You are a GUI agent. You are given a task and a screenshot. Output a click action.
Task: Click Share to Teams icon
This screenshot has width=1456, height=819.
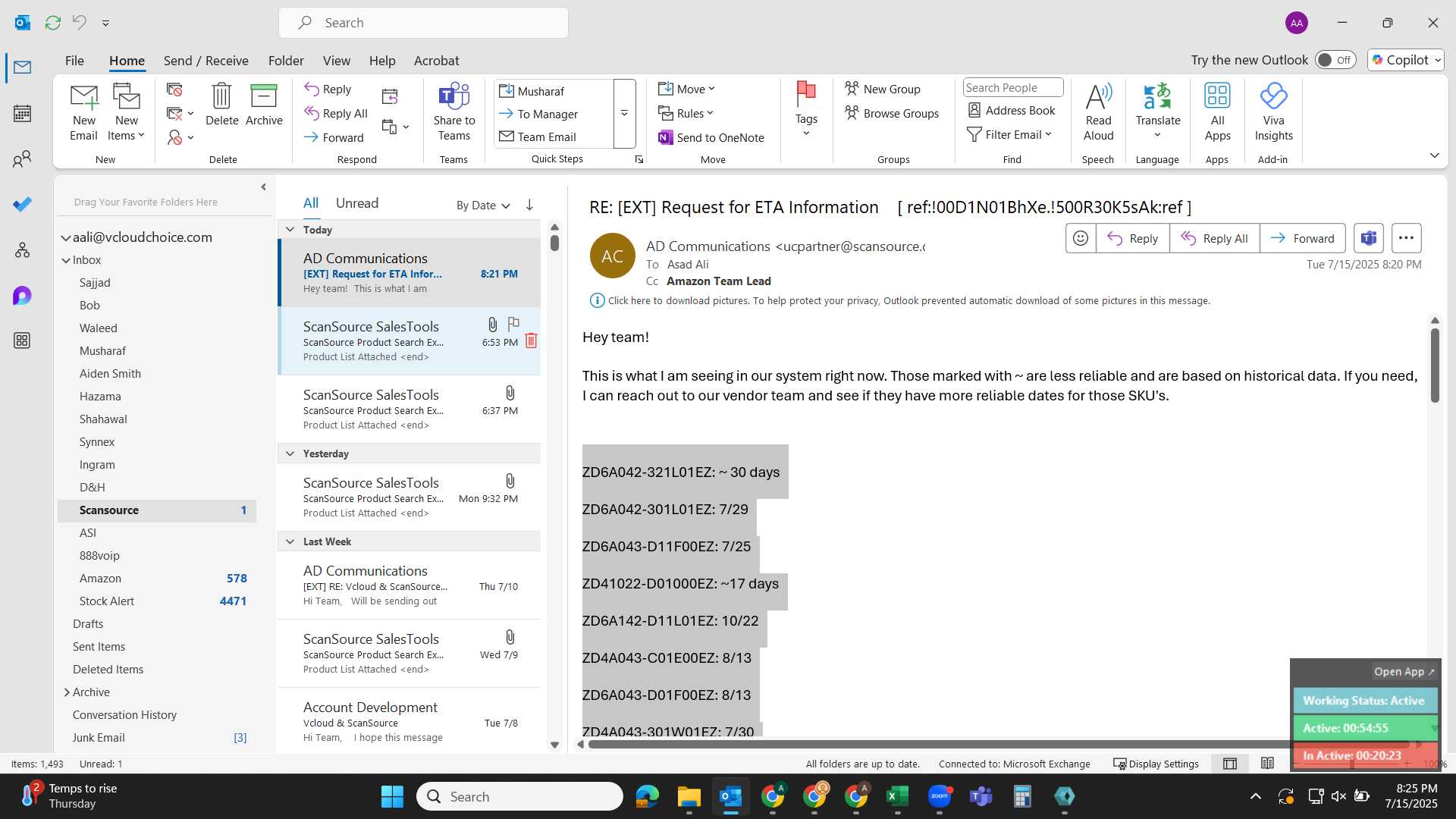click(454, 112)
